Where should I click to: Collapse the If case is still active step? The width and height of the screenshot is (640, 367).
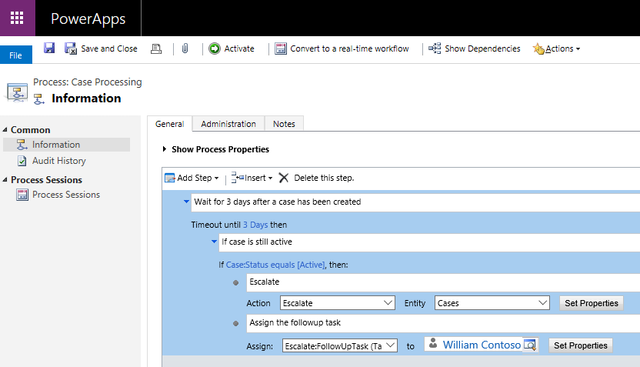[x=214, y=241]
